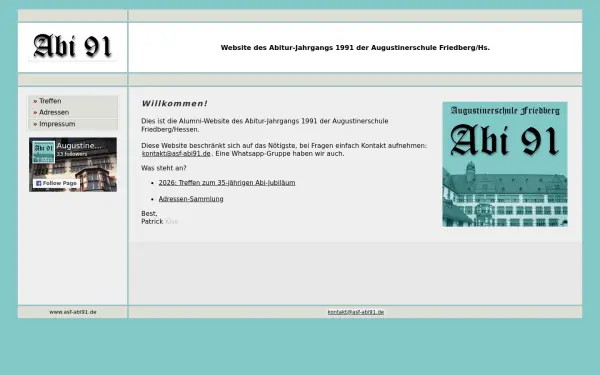
Task: Open the Augustine... Facebook page title
Action: click(x=79, y=145)
